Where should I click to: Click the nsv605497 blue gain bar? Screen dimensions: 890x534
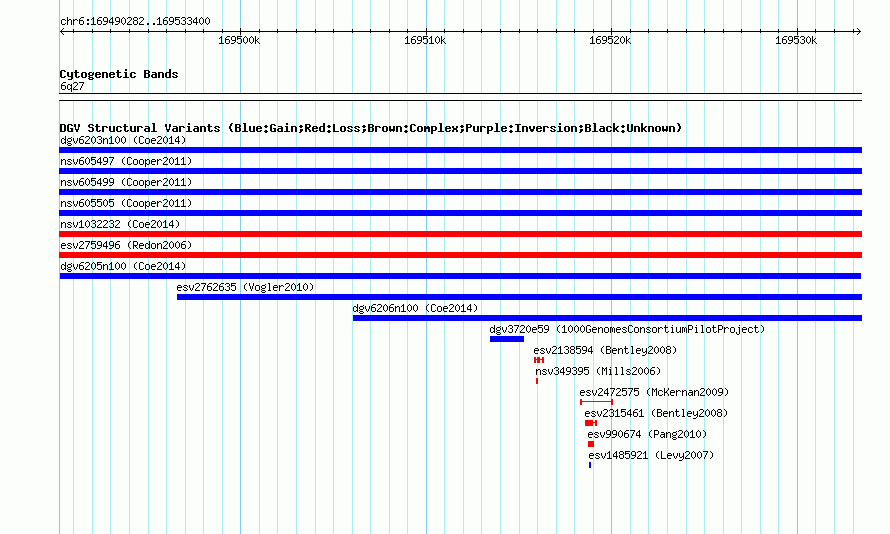(x=460, y=171)
